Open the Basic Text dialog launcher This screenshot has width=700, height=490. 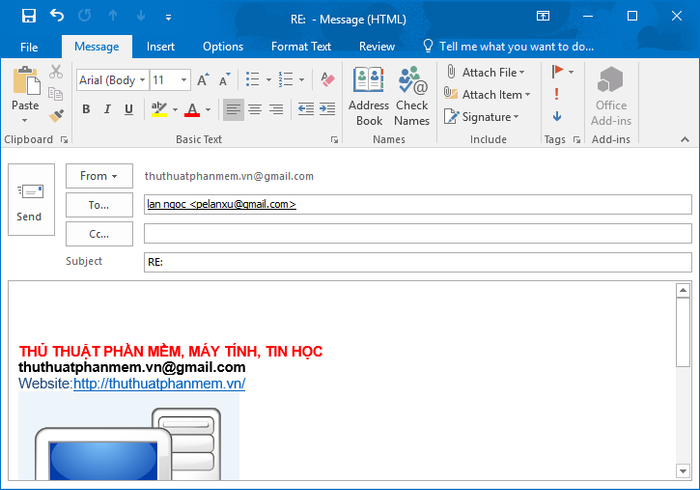coord(334,140)
